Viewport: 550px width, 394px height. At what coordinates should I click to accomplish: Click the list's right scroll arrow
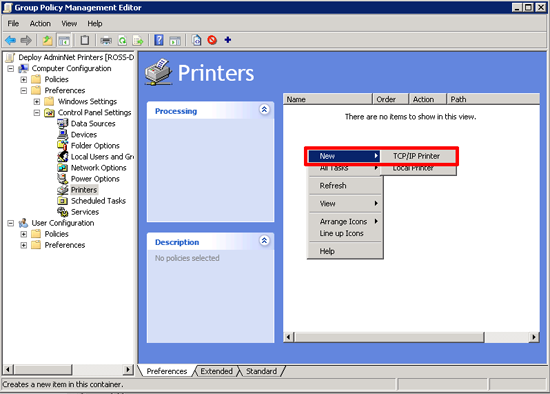534,337
